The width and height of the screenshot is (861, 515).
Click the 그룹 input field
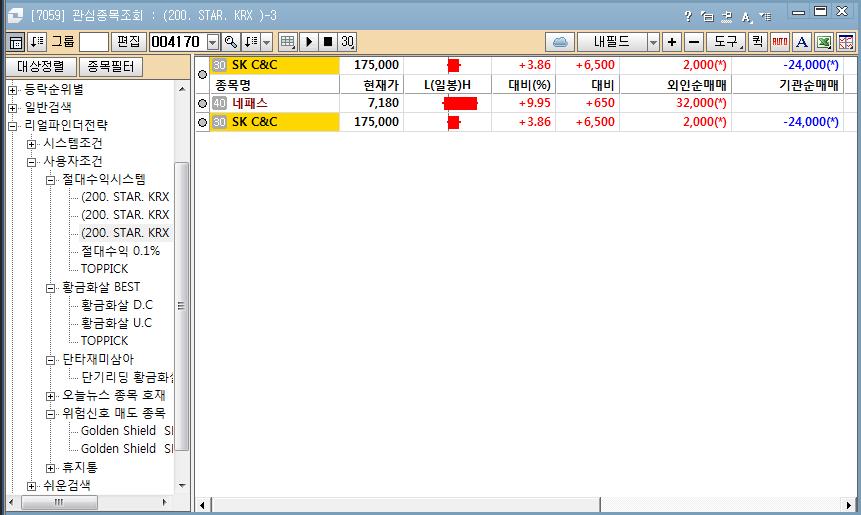pos(94,42)
